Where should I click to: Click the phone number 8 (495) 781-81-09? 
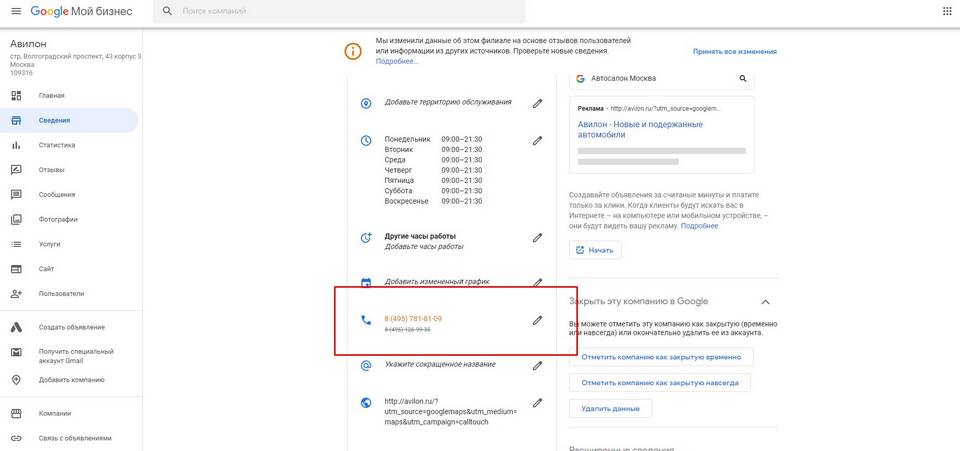coord(413,319)
